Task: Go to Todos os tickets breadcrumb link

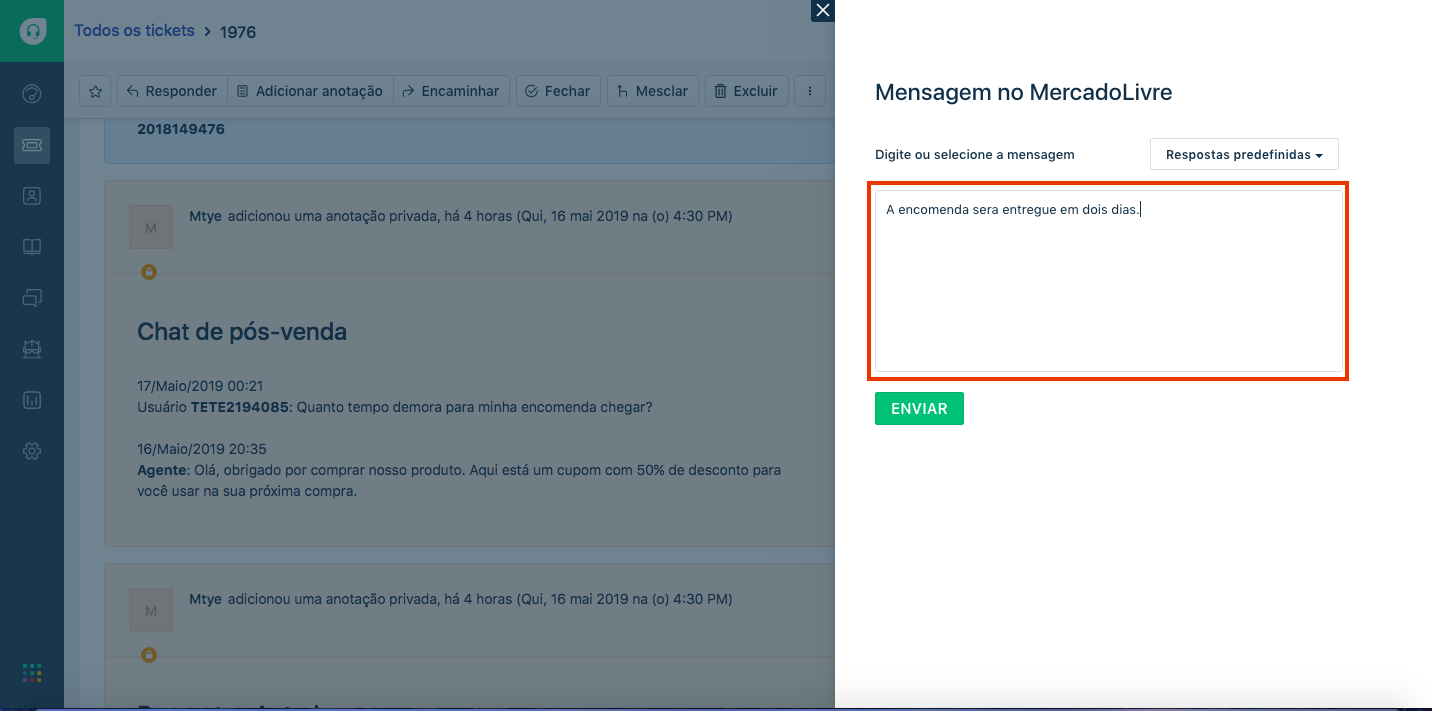Action: tap(134, 31)
